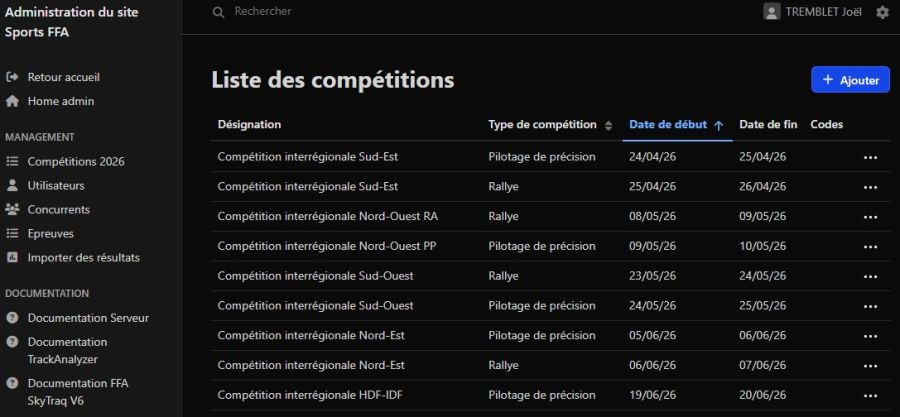
Task: Open actions menu for HDF-IDF competition
Action: click(870, 395)
